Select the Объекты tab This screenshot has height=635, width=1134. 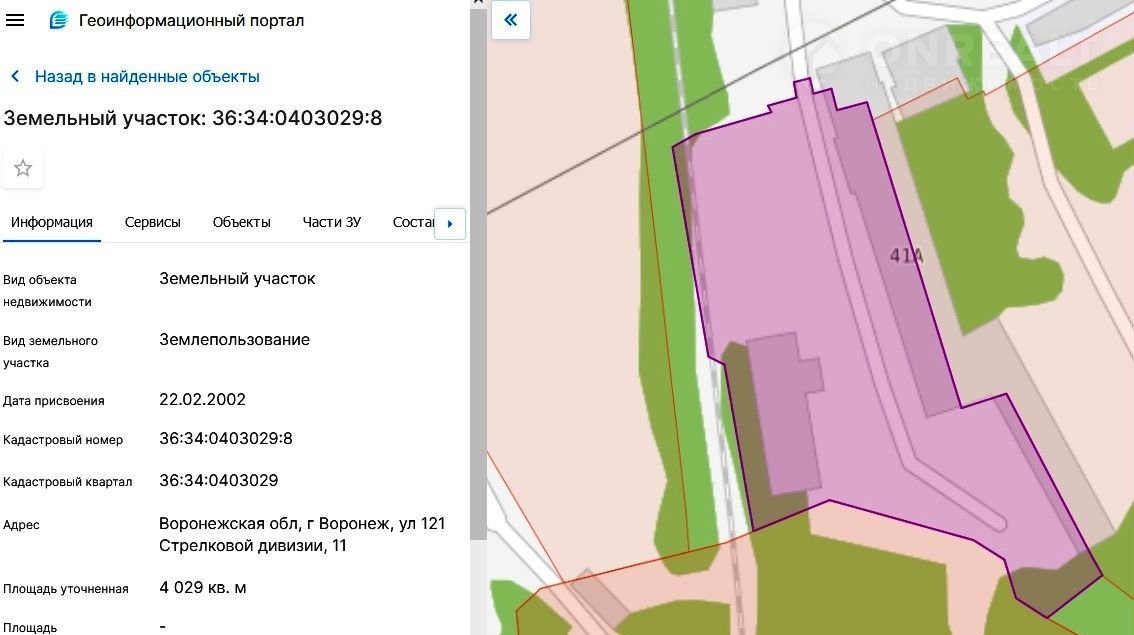(241, 222)
